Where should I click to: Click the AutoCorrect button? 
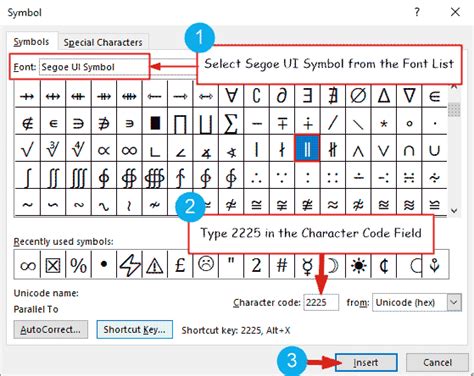51,330
